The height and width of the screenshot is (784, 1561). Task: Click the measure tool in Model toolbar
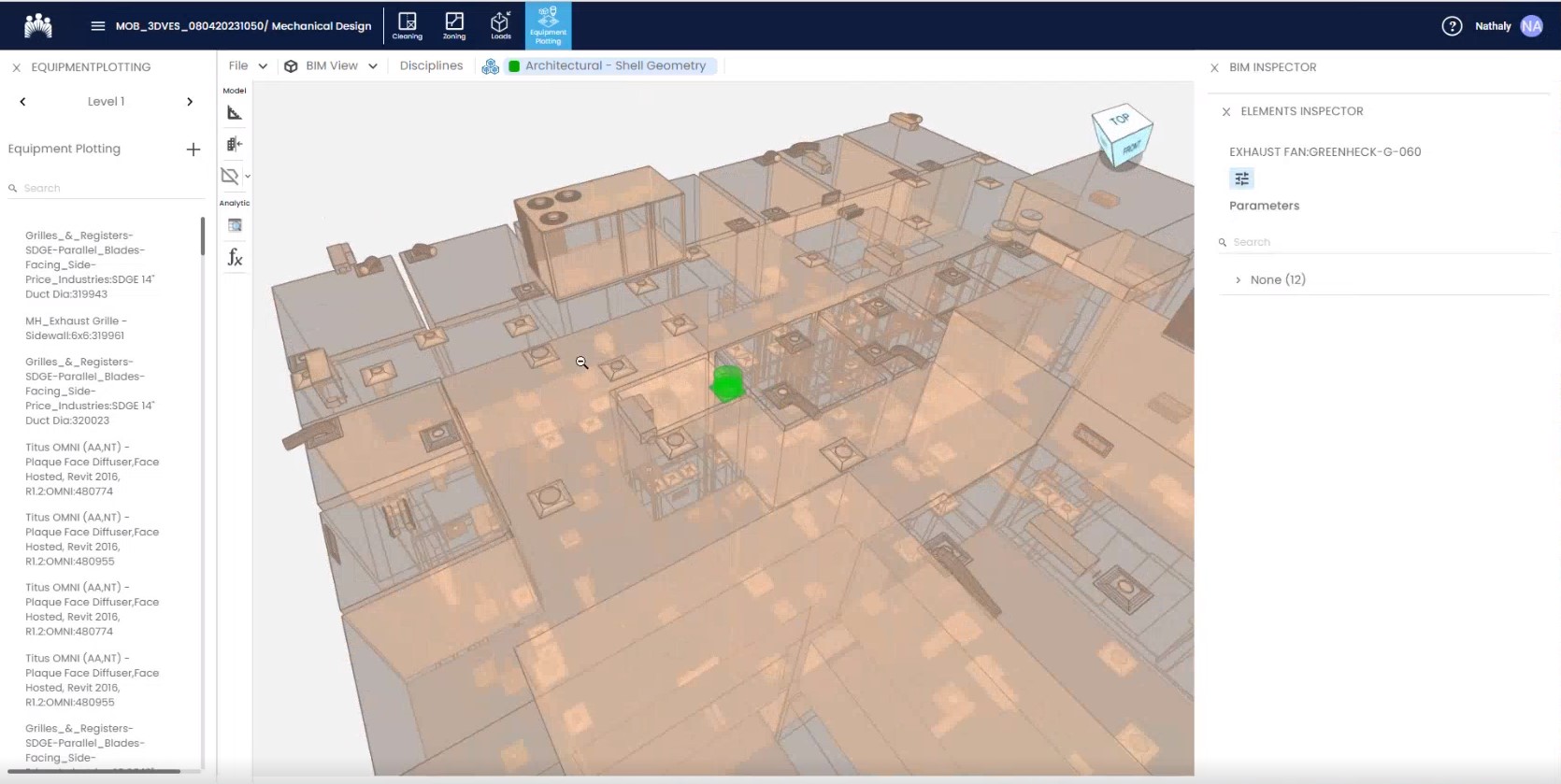[x=235, y=113]
